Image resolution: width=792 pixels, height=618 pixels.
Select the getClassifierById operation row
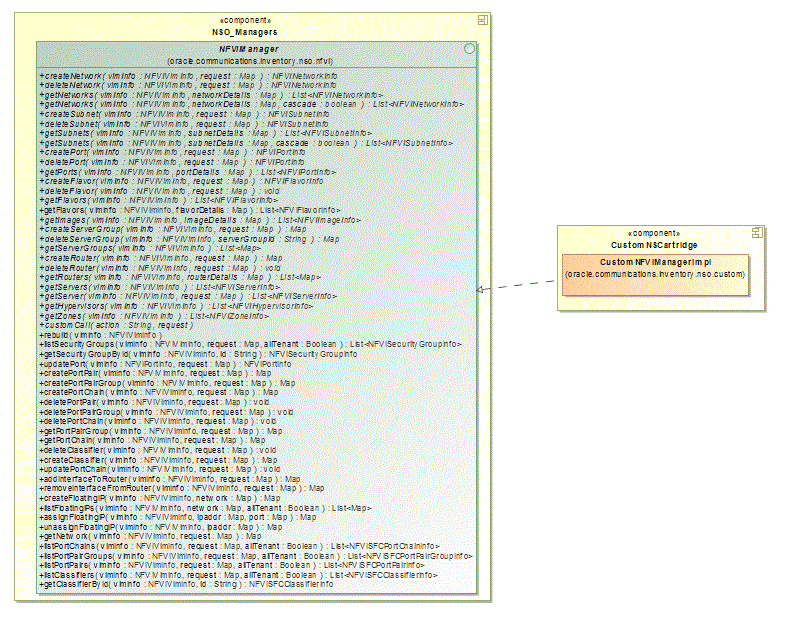pyautogui.click(x=186, y=584)
